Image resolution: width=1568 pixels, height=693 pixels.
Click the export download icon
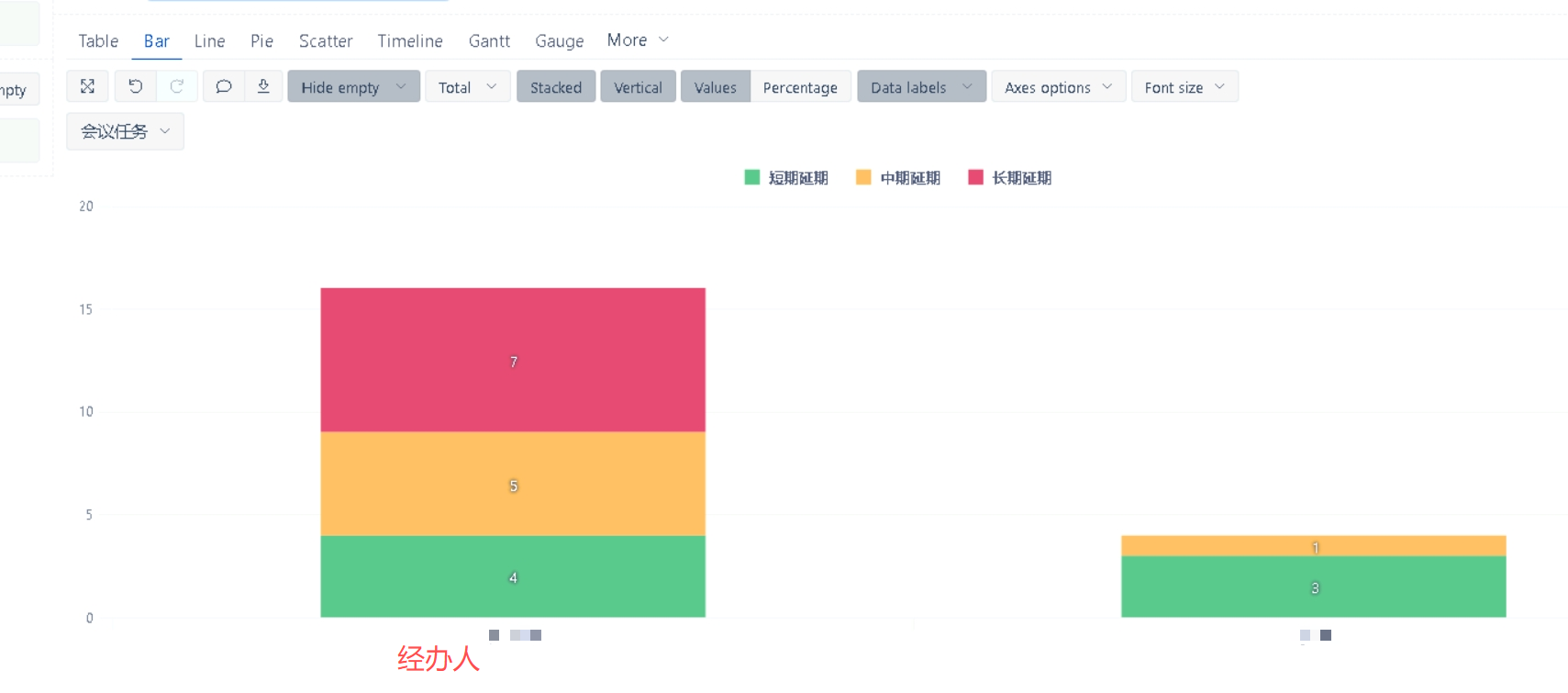pos(263,86)
